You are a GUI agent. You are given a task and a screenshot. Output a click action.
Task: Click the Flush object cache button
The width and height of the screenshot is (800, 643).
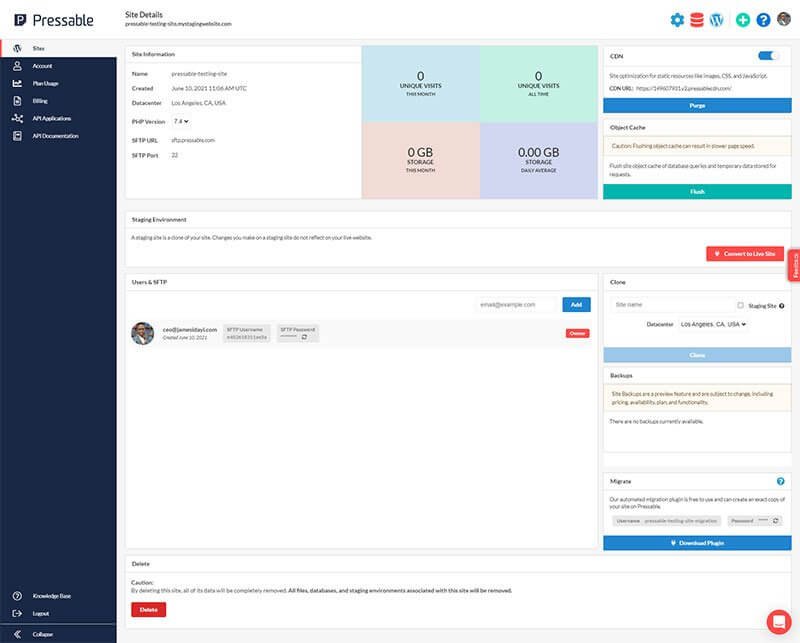click(697, 191)
